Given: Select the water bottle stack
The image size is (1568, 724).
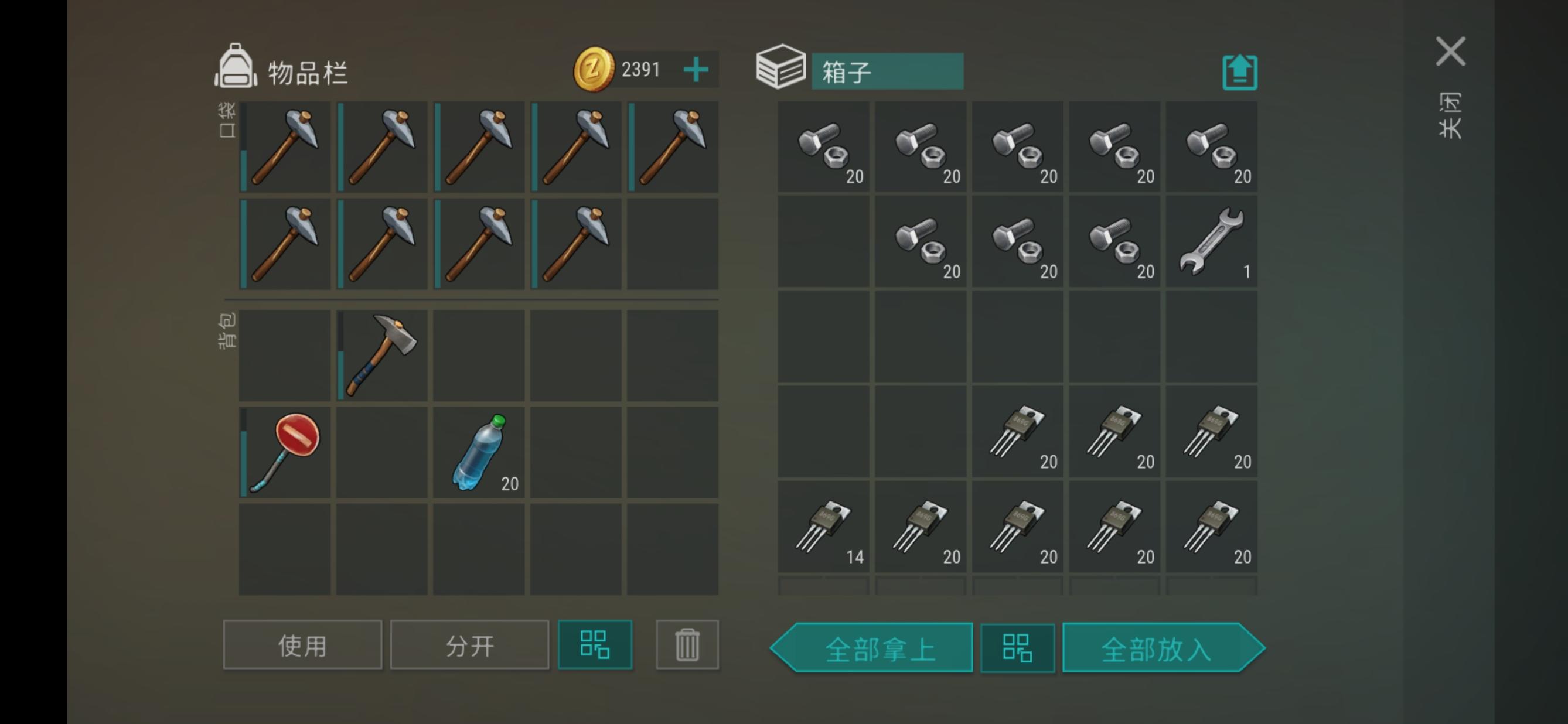Looking at the screenshot, I should (x=479, y=452).
